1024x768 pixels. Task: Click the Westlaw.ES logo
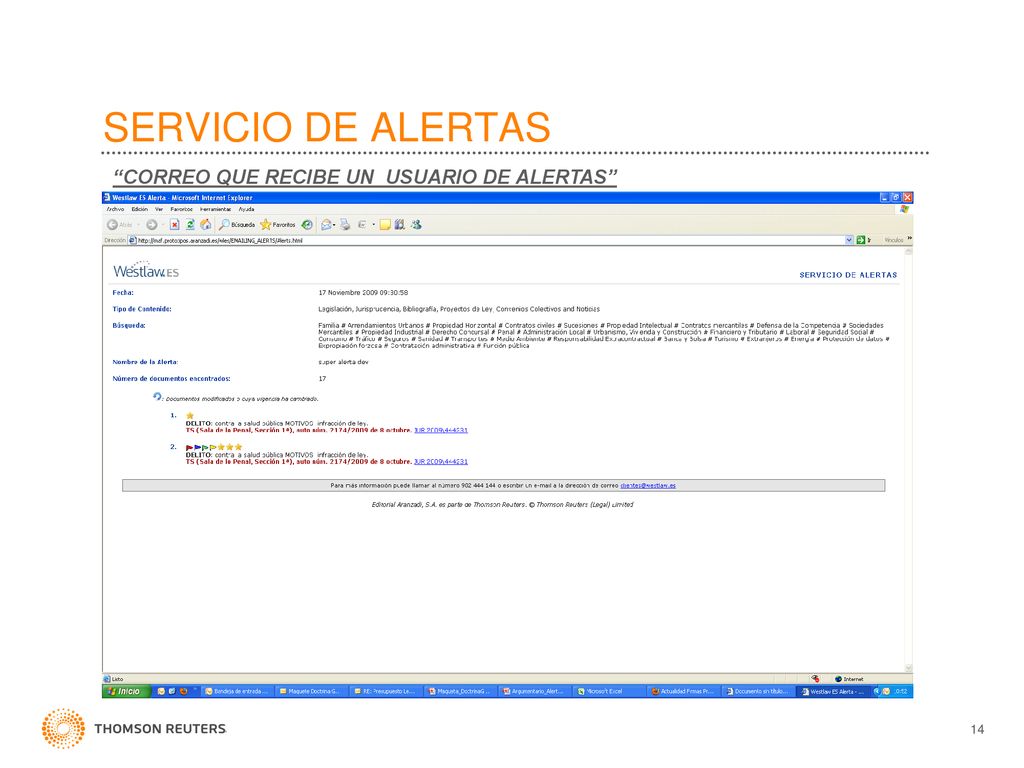coord(146,270)
